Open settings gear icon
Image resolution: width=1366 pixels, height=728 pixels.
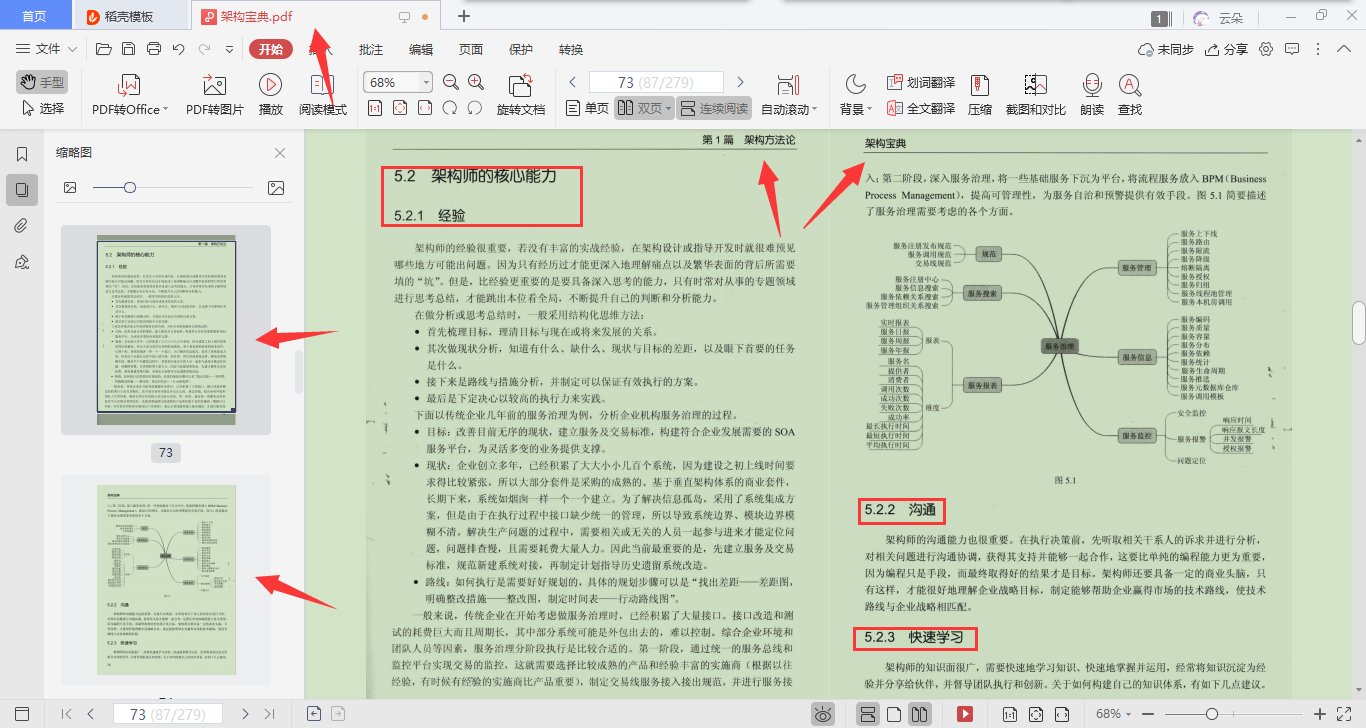tap(1266, 49)
